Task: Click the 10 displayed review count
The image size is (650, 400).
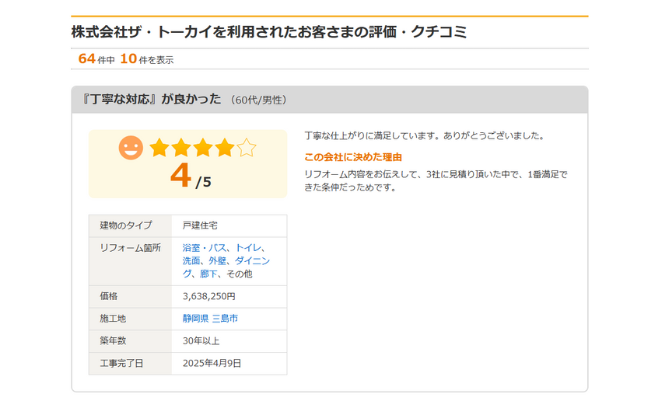Action: (129, 59)
